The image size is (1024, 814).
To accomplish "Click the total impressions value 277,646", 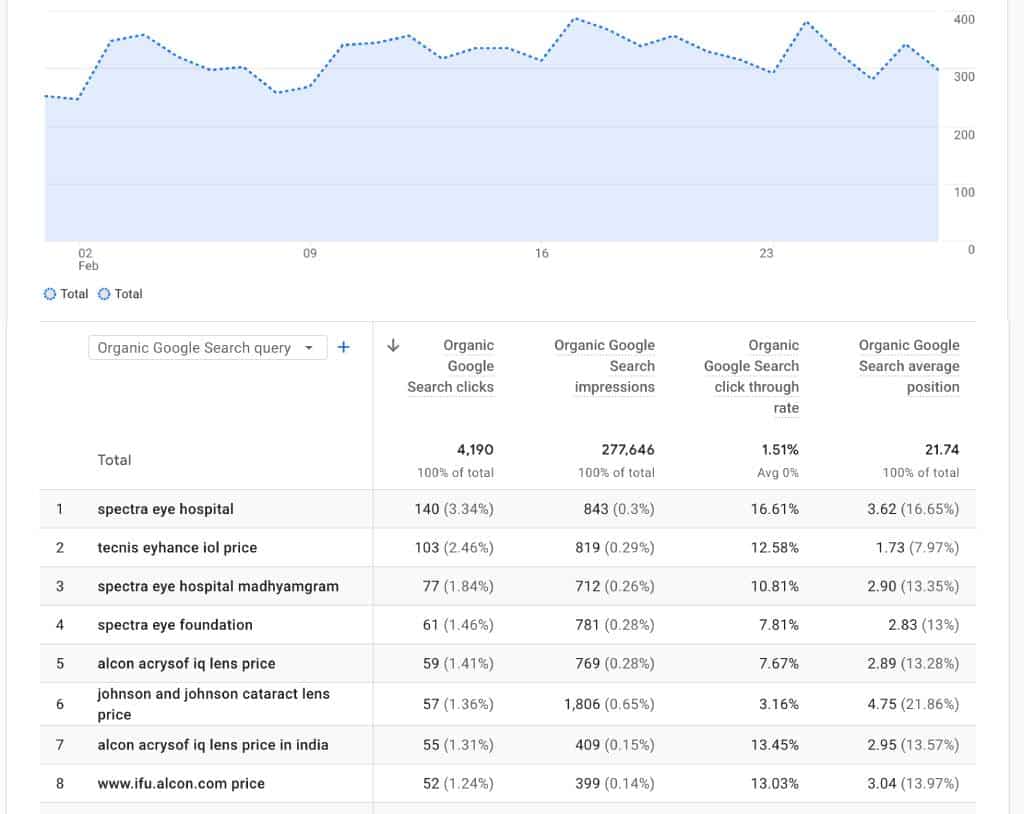I will coord(628,449).
